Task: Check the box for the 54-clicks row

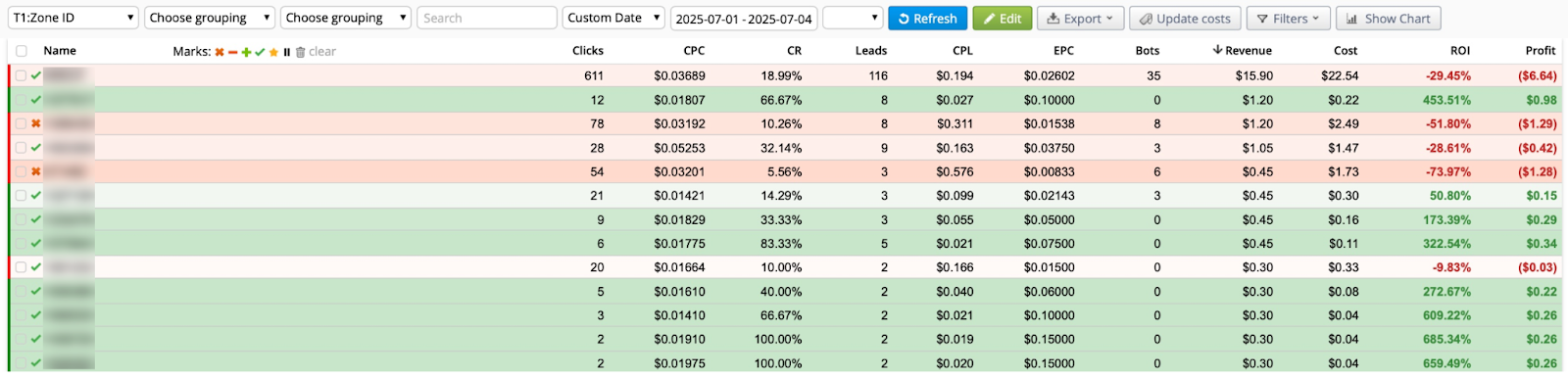Action: [x=21, y=171]
